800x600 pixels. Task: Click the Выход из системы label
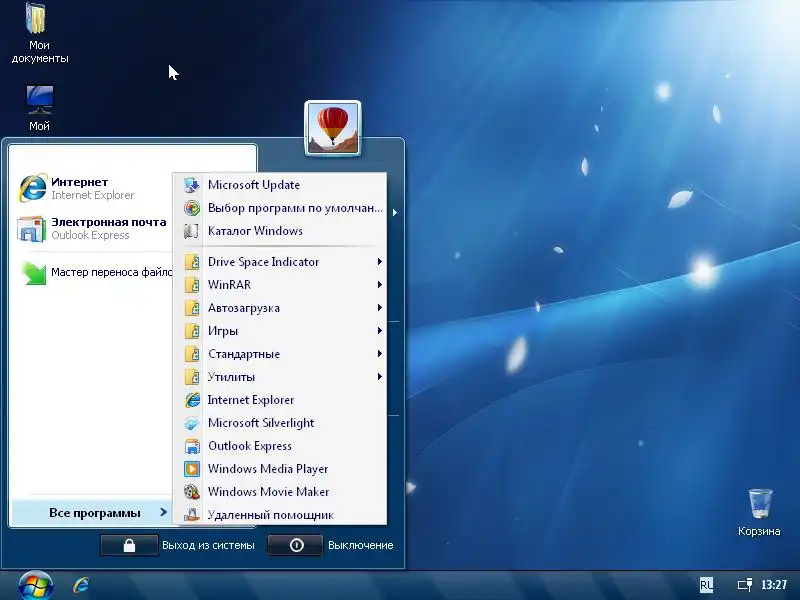point(208,545)
